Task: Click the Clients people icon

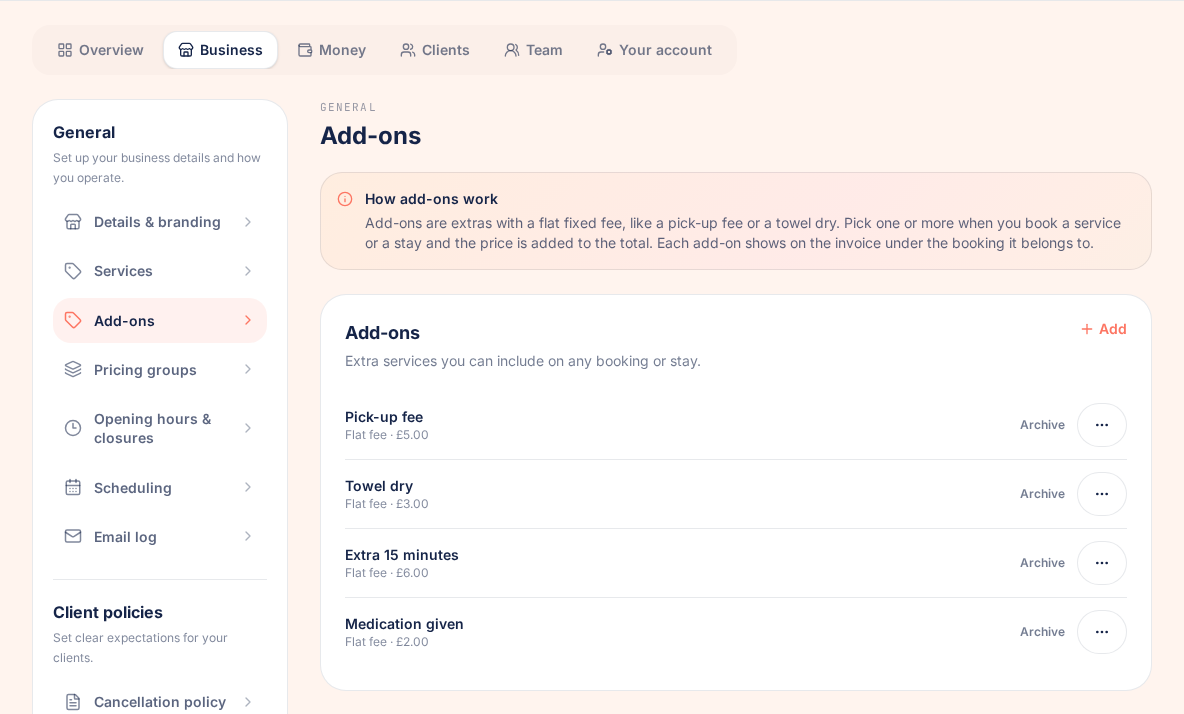Action: (x=408, y=50)
